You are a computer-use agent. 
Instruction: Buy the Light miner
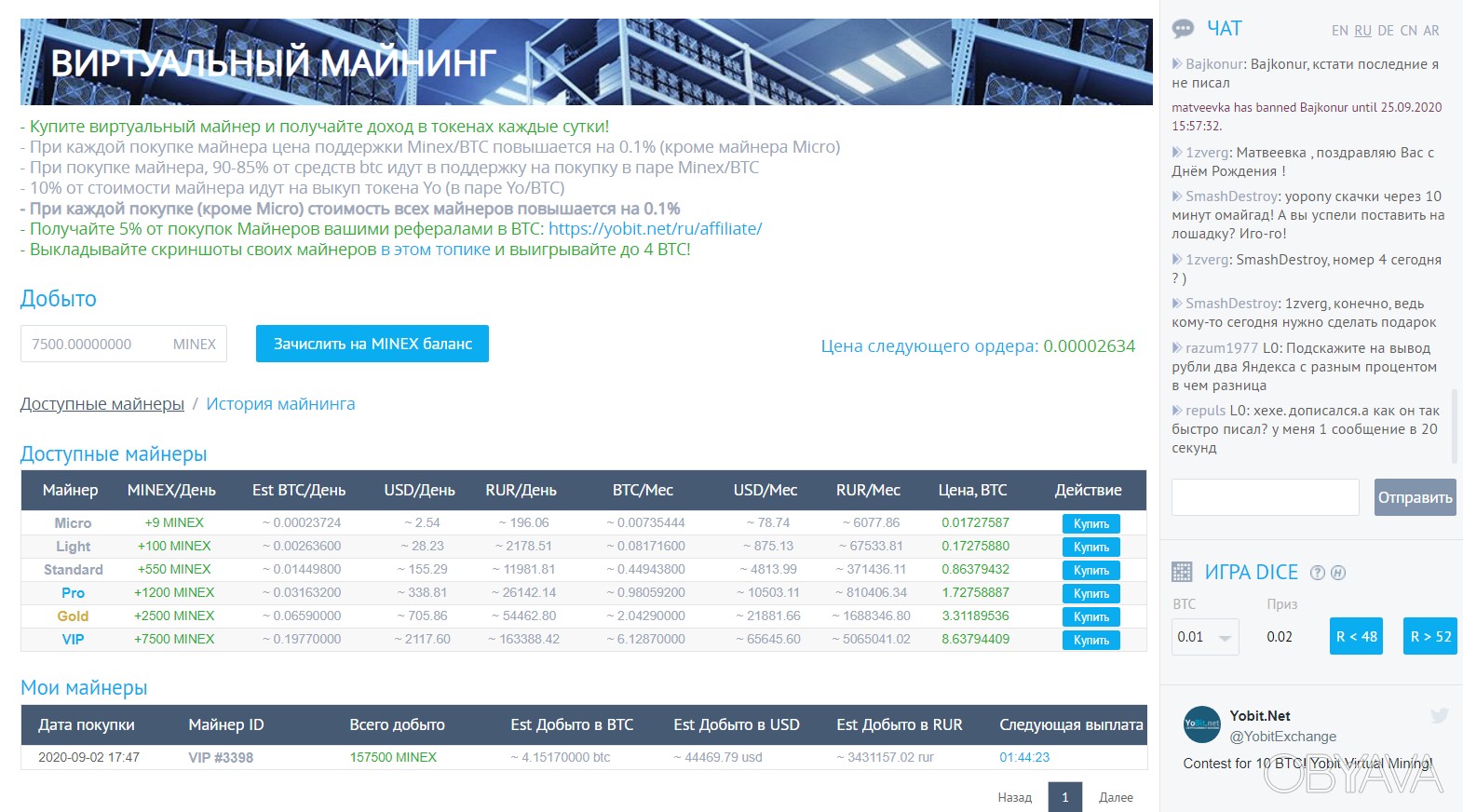1090,547
